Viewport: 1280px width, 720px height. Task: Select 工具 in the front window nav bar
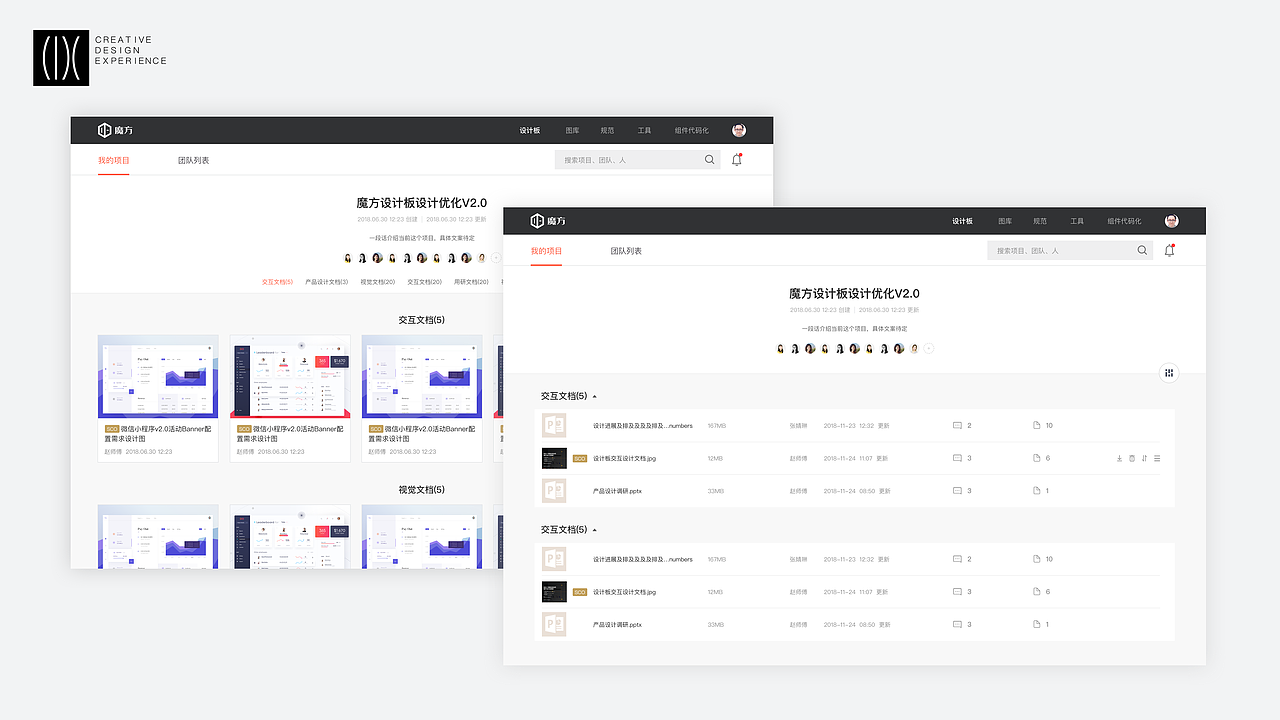[x=1077, y=221]
